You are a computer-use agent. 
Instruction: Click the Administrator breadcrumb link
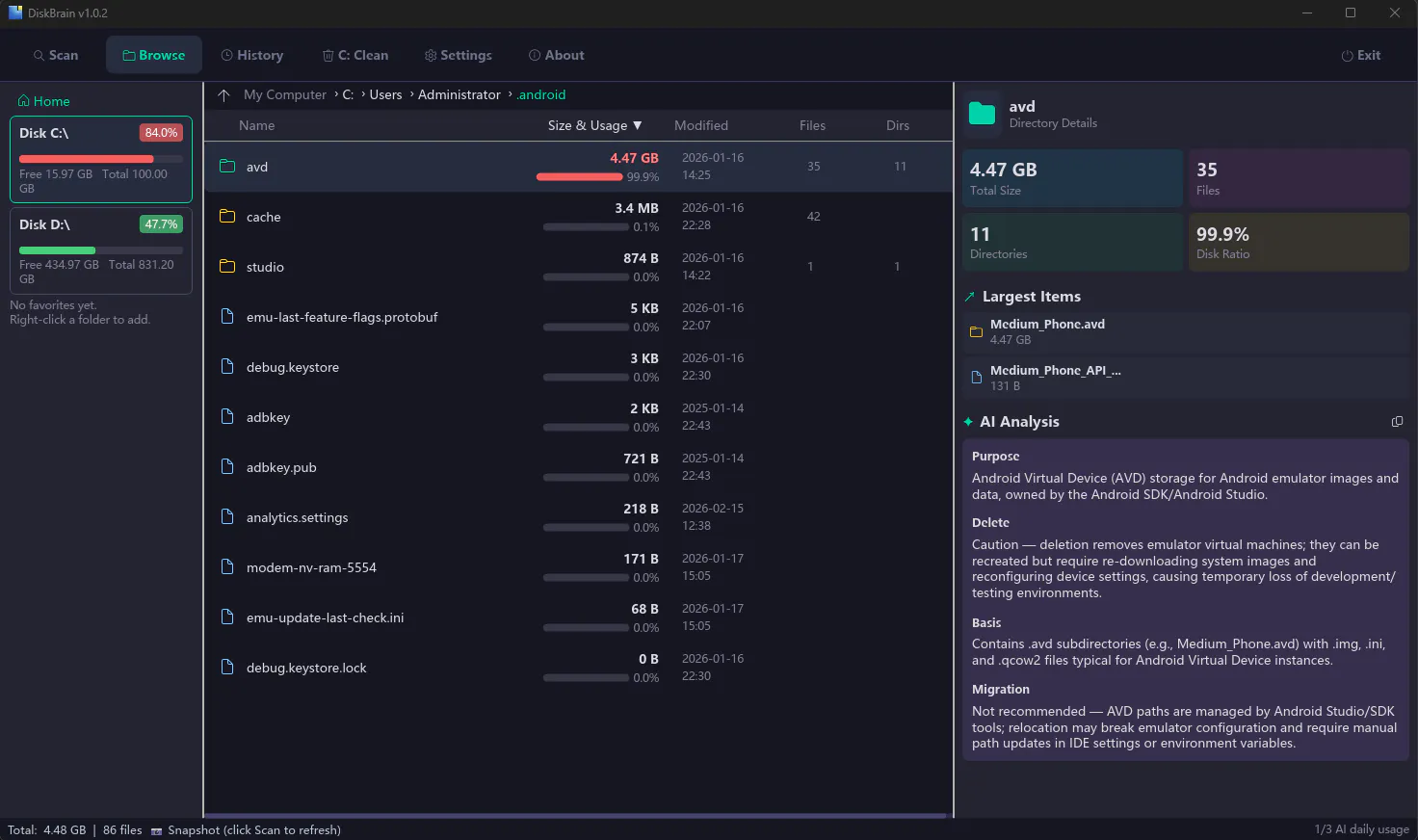click(x=460, y=94)
